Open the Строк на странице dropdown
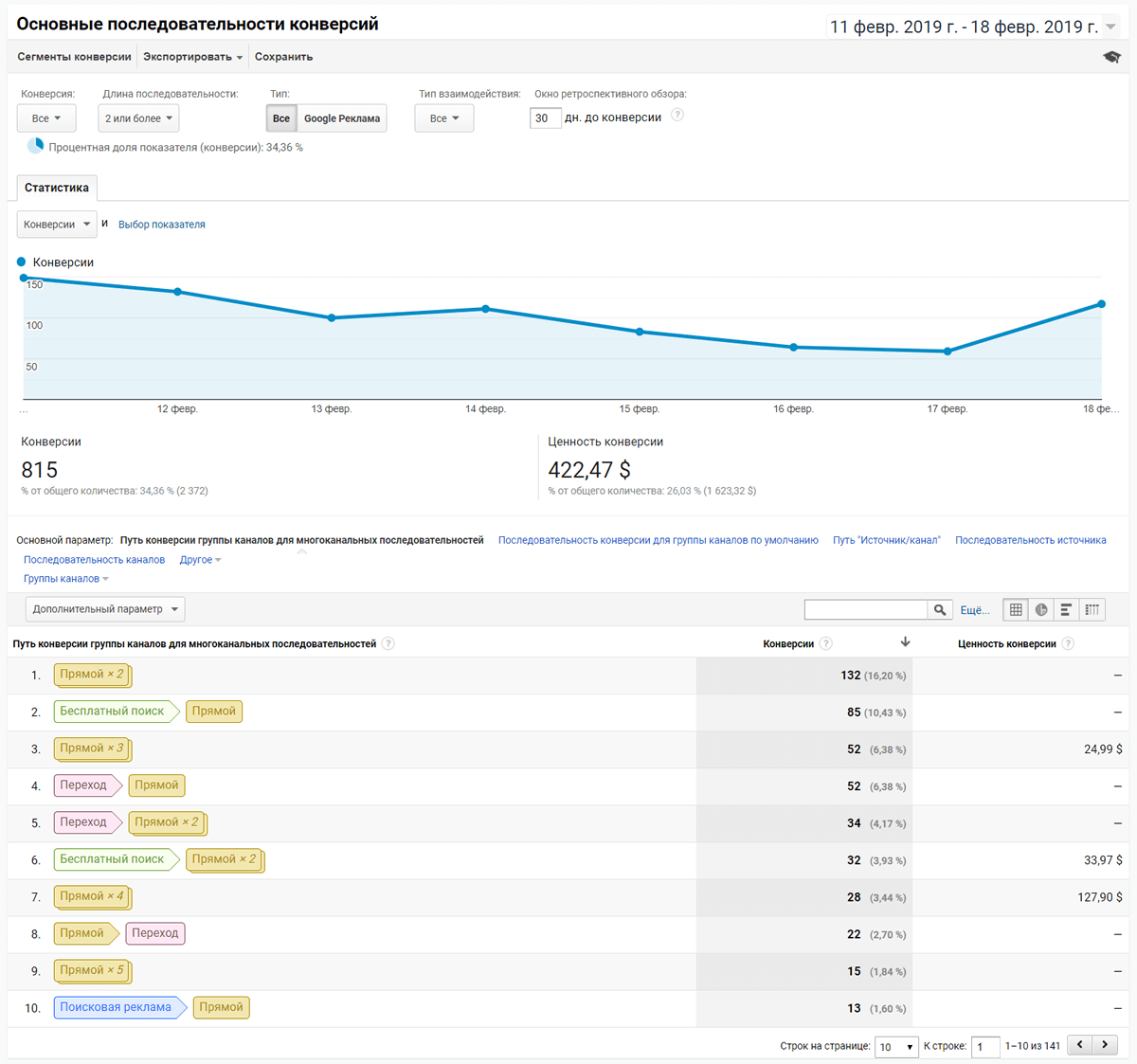Screen dimensions: 1137x1064 pos(894,1046)
